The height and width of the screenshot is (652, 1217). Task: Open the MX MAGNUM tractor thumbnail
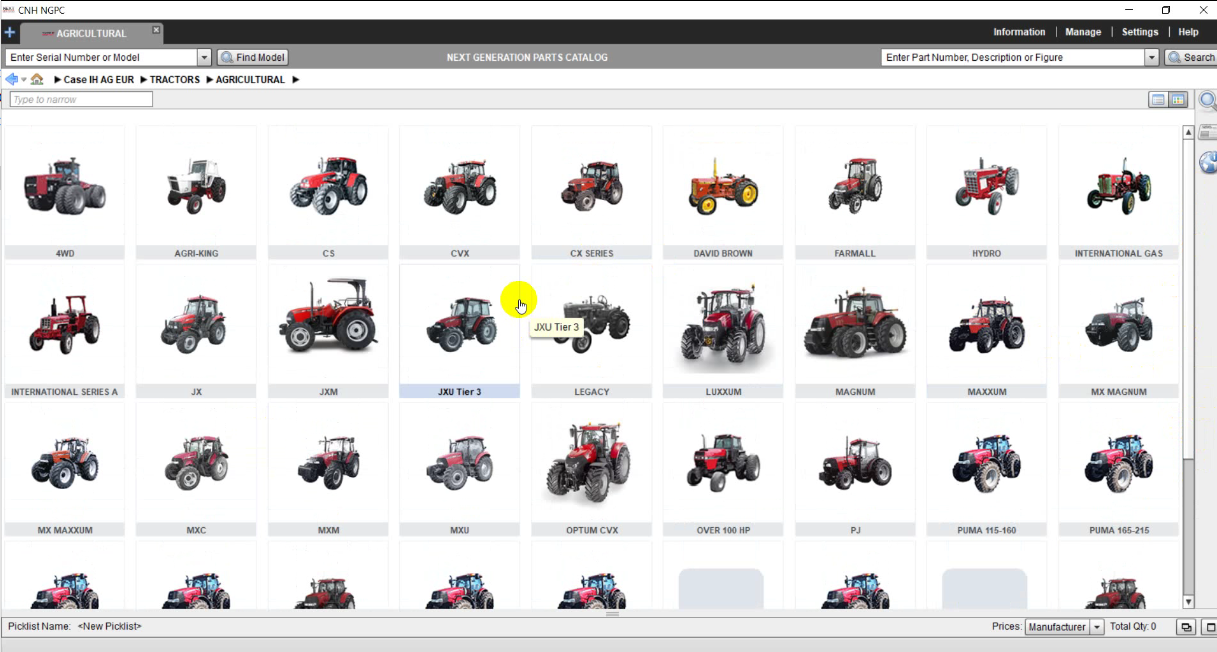pyautogui.click(x=1118, y=331)
